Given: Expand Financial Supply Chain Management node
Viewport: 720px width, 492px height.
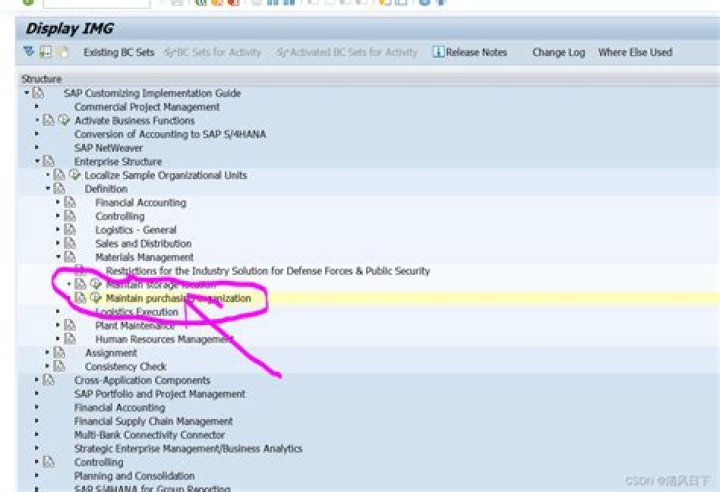Looking at the screenshot, I should pyautogui.click(x=37, y=421).
